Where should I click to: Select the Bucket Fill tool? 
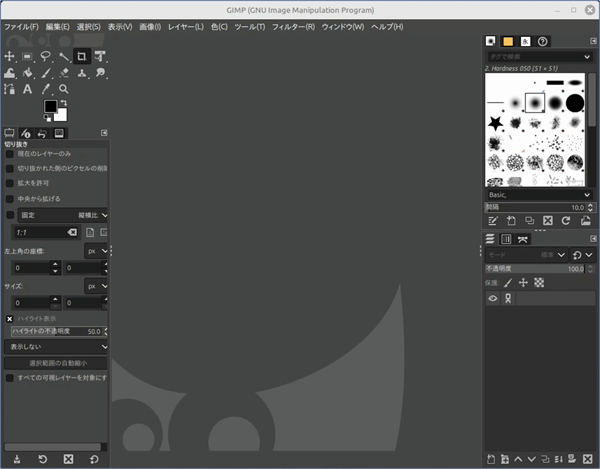(27, 73)
